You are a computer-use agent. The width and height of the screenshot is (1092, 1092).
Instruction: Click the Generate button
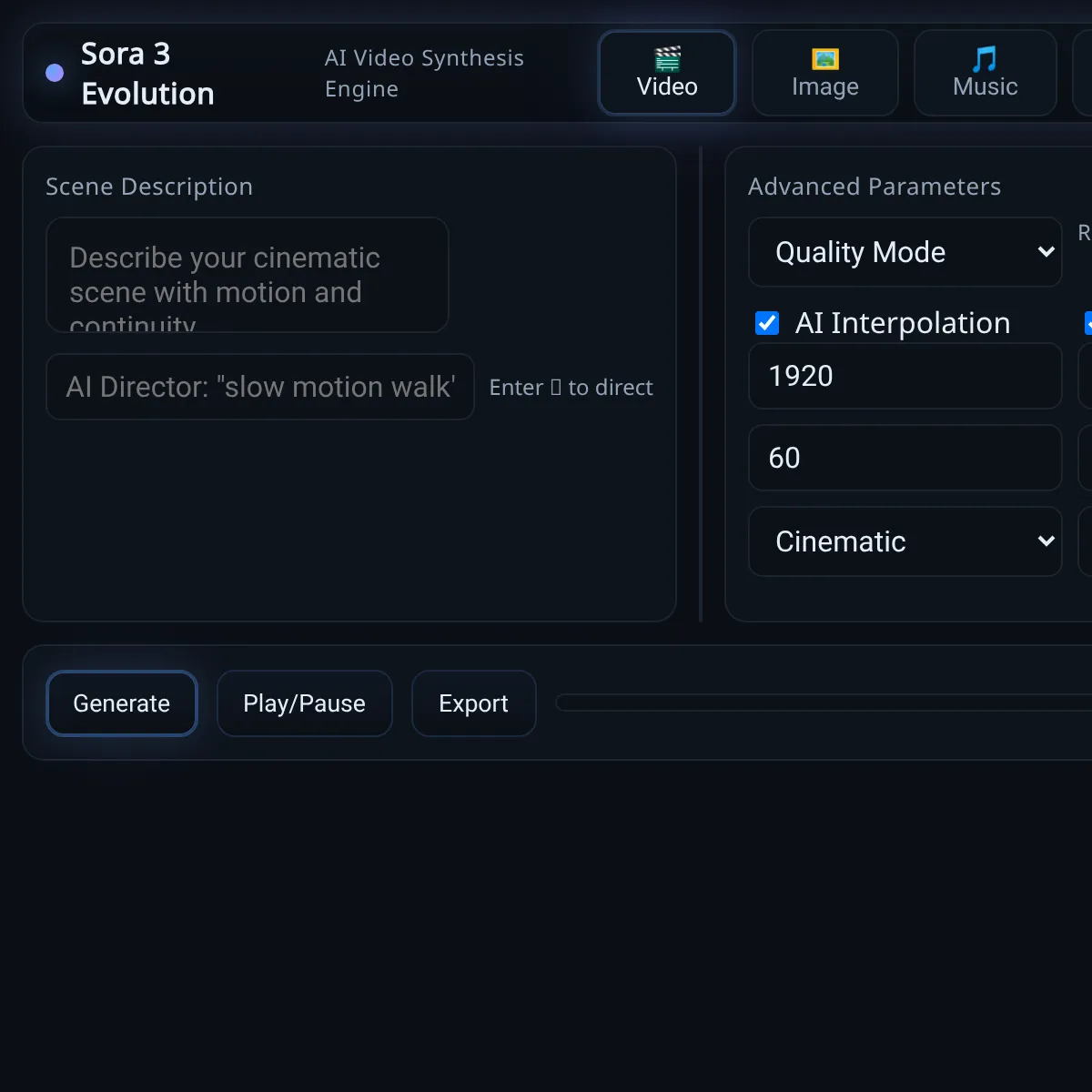pos(122,703)
